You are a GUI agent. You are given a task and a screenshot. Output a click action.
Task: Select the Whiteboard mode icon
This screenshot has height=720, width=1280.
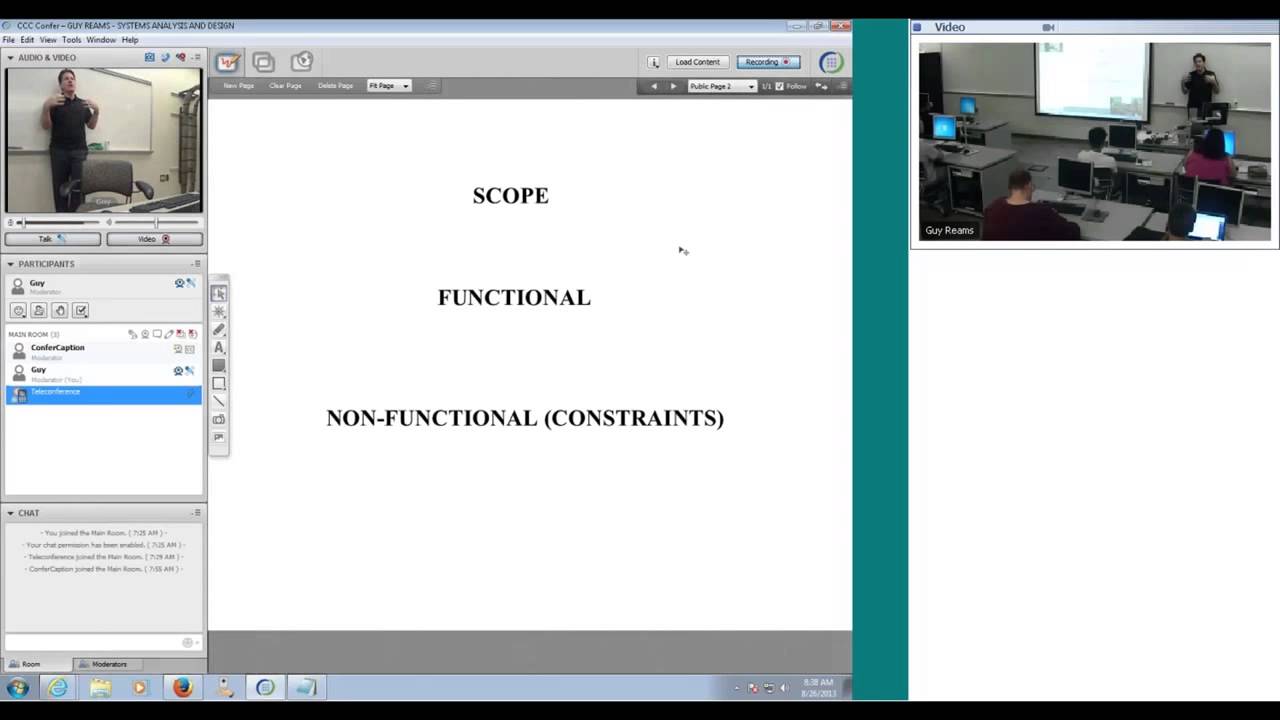(228, 62)
